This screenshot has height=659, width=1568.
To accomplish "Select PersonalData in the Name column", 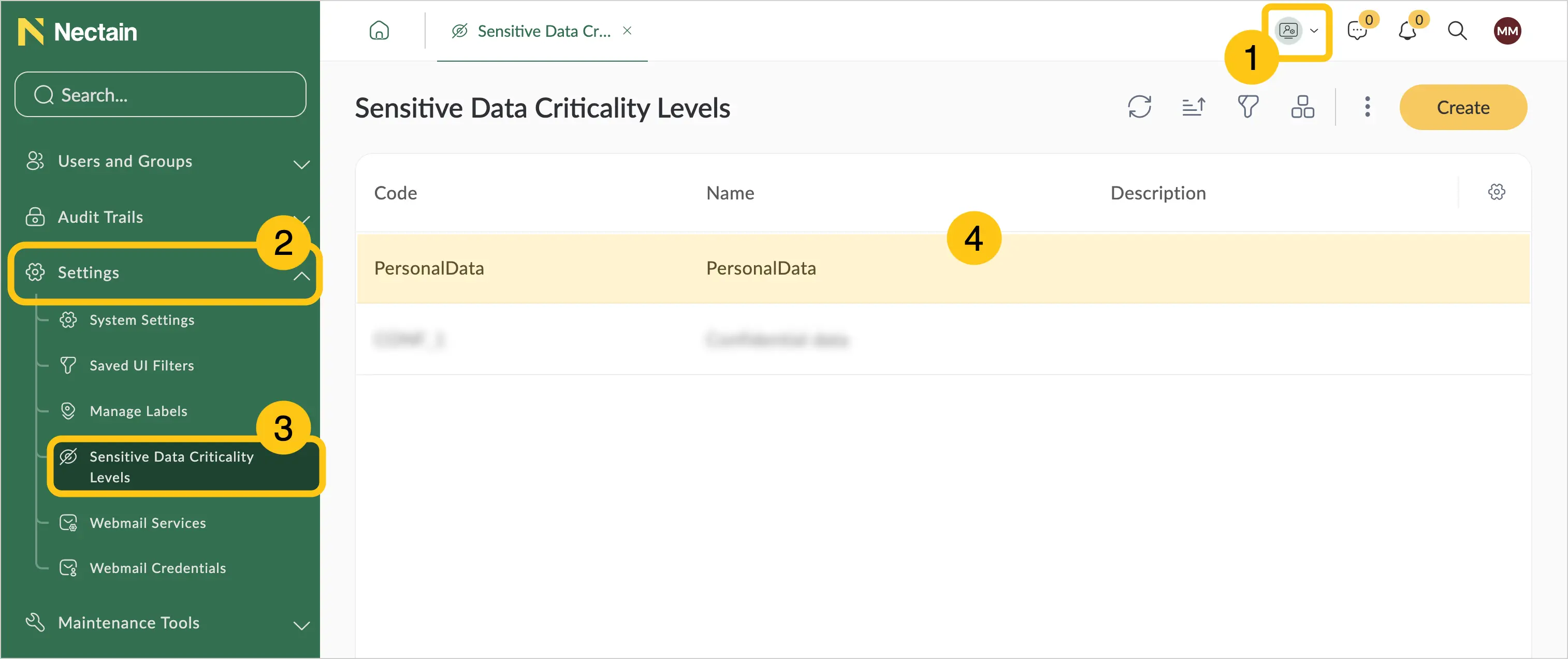I will (x=761, y=268).
